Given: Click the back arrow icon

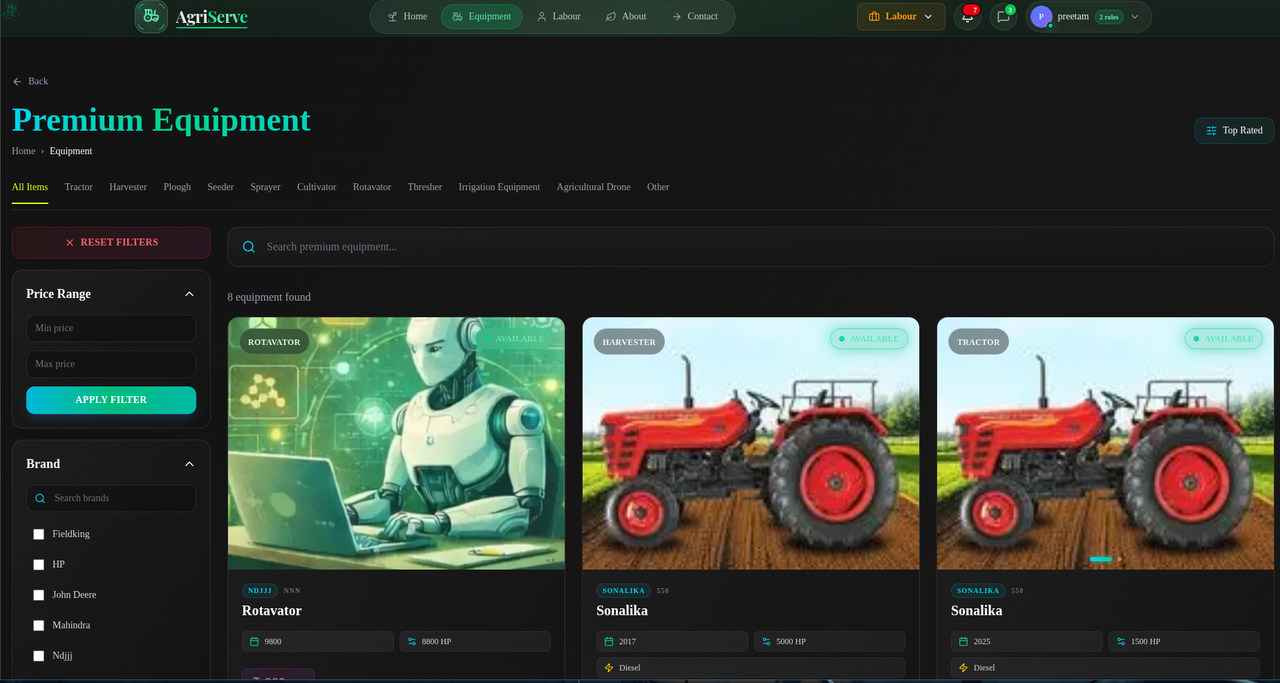Looking at the screenshot, I should [17, 81].
